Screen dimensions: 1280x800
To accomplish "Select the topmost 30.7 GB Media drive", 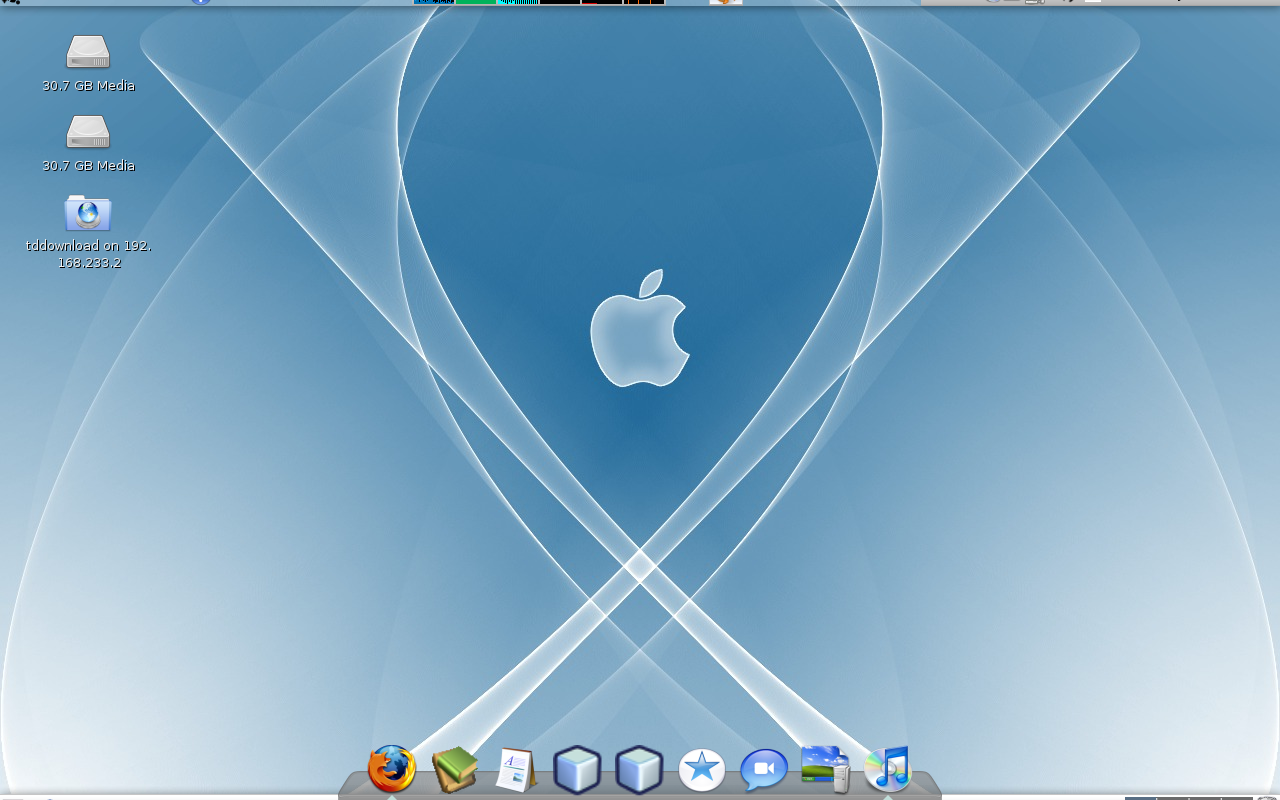I will [88, 63].
